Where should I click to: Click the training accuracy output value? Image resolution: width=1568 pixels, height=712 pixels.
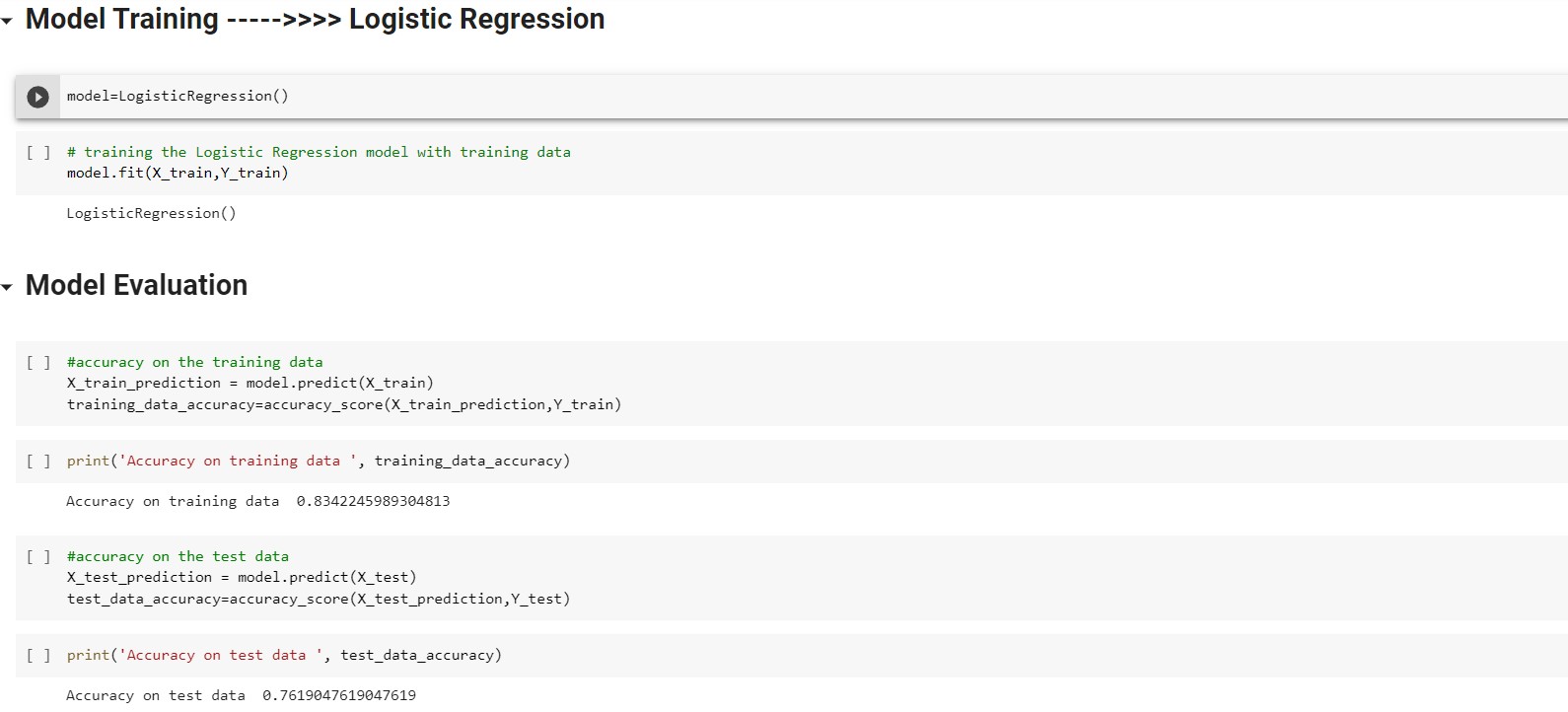pos(372,500)
